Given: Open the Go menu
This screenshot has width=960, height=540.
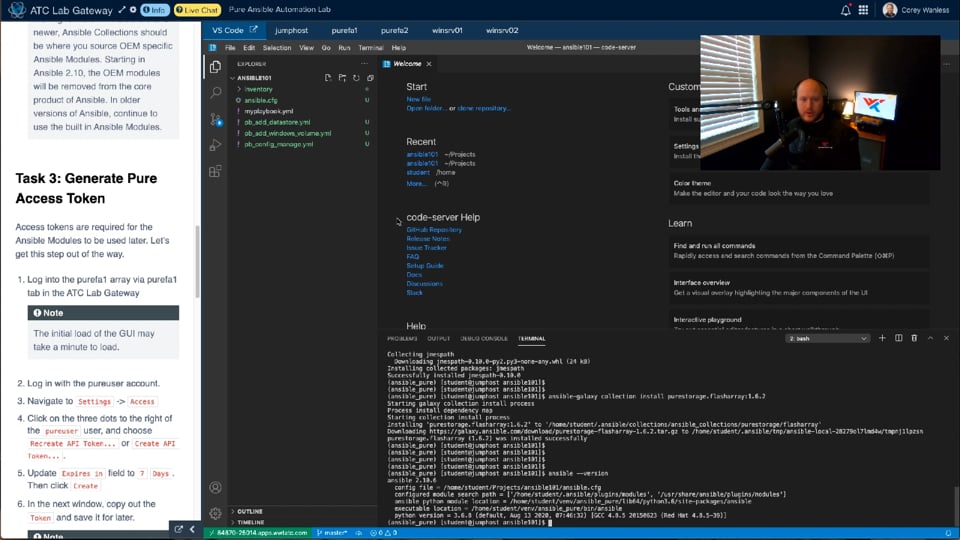Looking at the screenshot, I should (326, 47).
